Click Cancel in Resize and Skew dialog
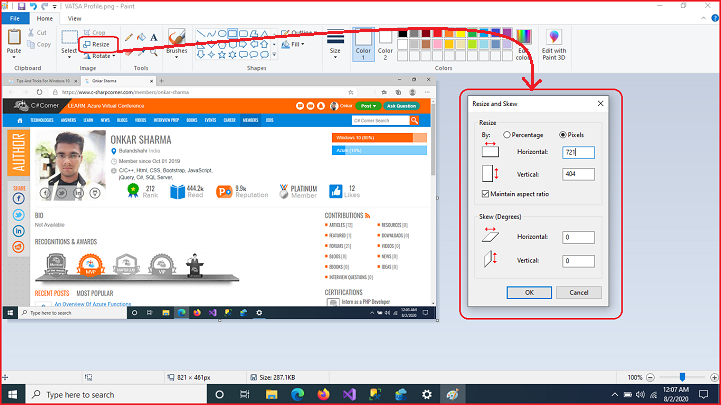The image size is (721, 405). tap(579, 292)
